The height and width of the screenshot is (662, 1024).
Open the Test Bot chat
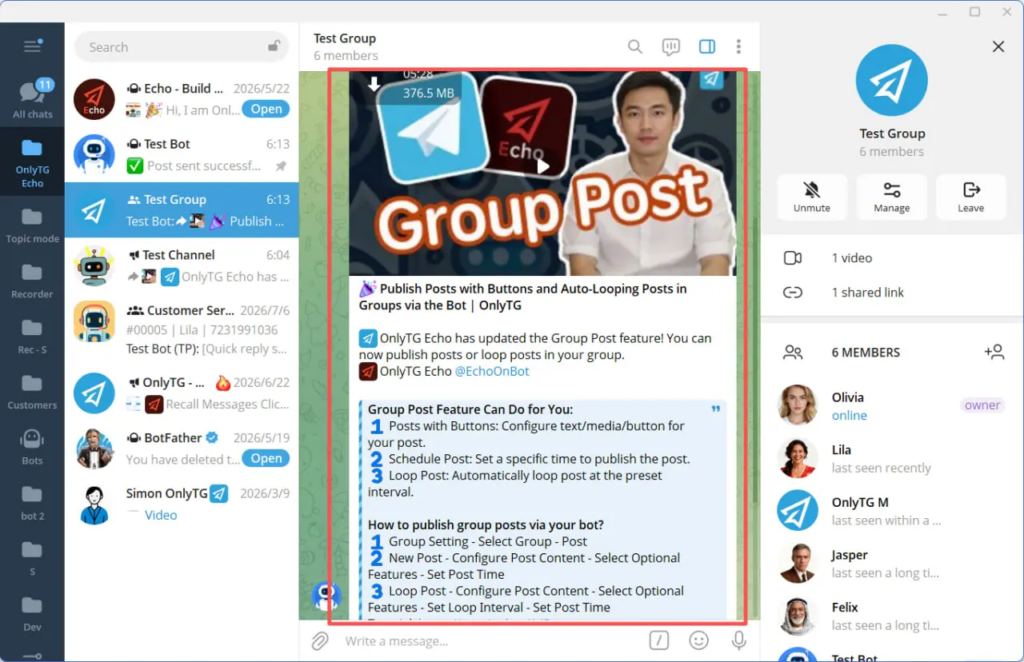click(x=182, y=154)
